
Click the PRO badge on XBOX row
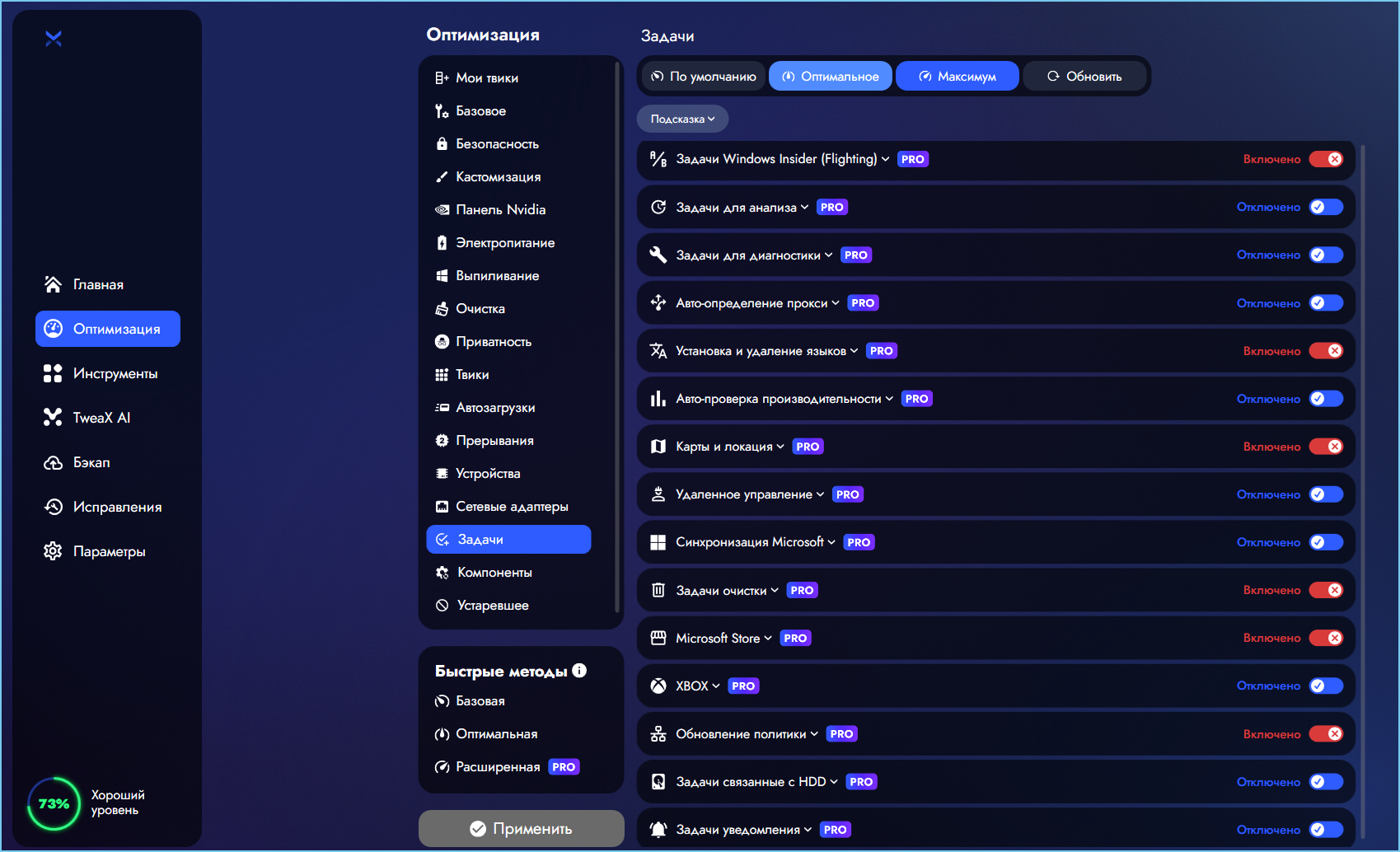point(743,686)
